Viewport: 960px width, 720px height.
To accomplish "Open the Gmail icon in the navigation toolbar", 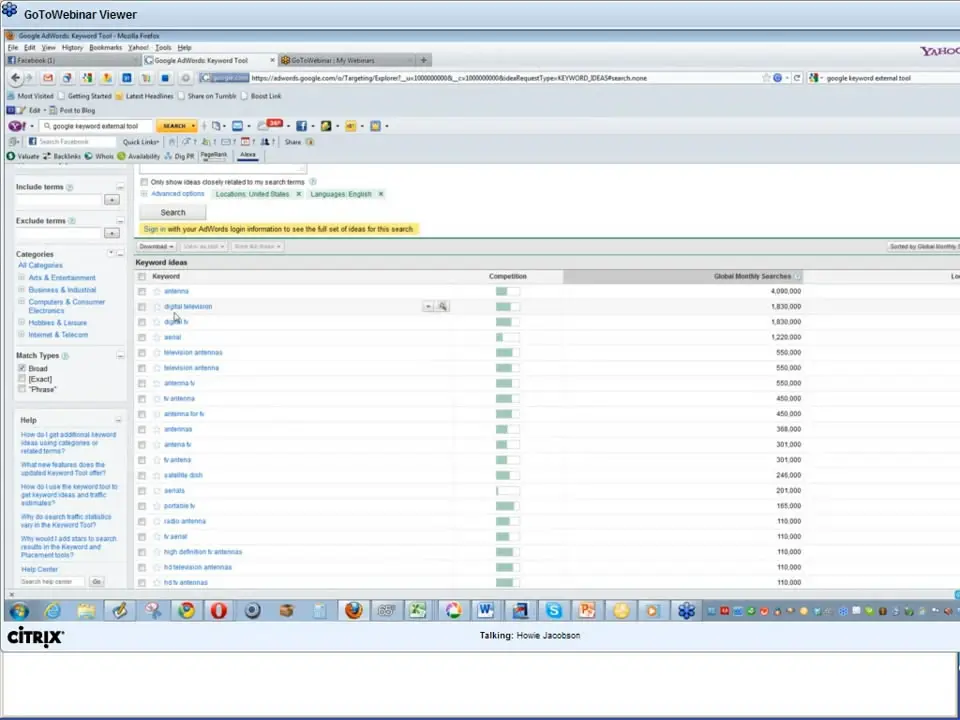I will pyautogui.click(x=48, y=78).
